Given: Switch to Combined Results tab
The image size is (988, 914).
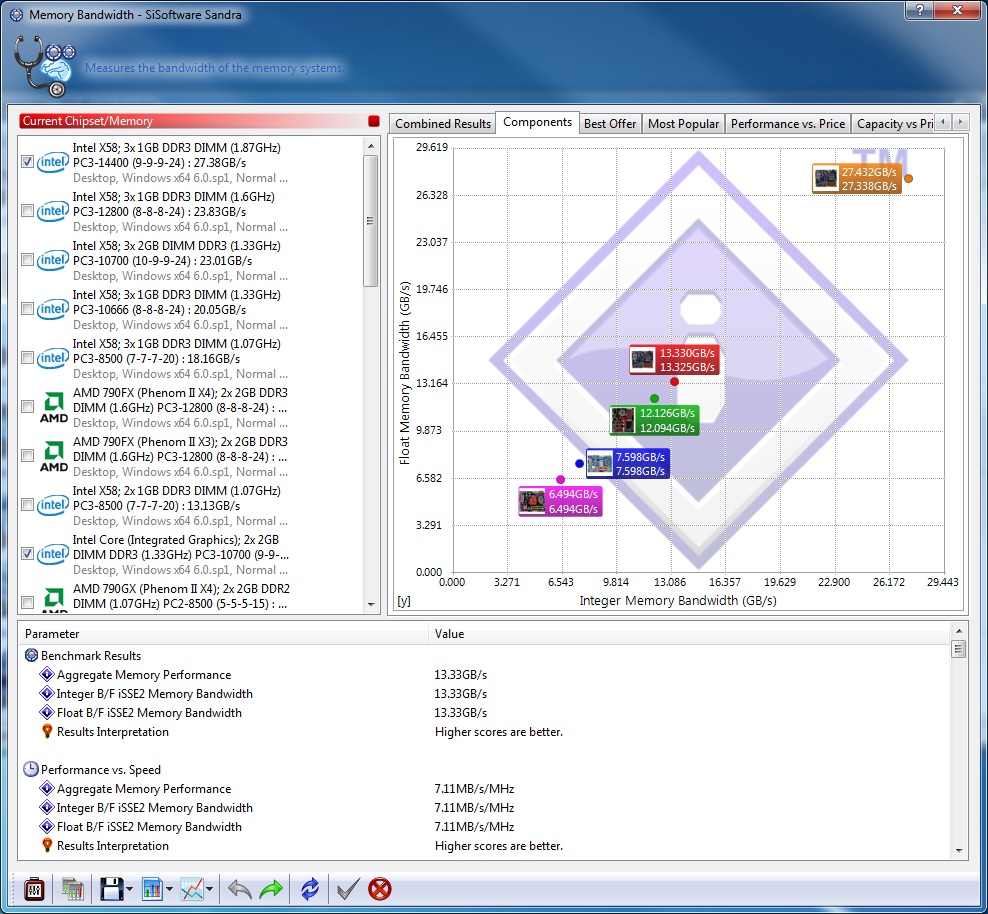Looking at the screenshot, I should [x=442, y=123].
